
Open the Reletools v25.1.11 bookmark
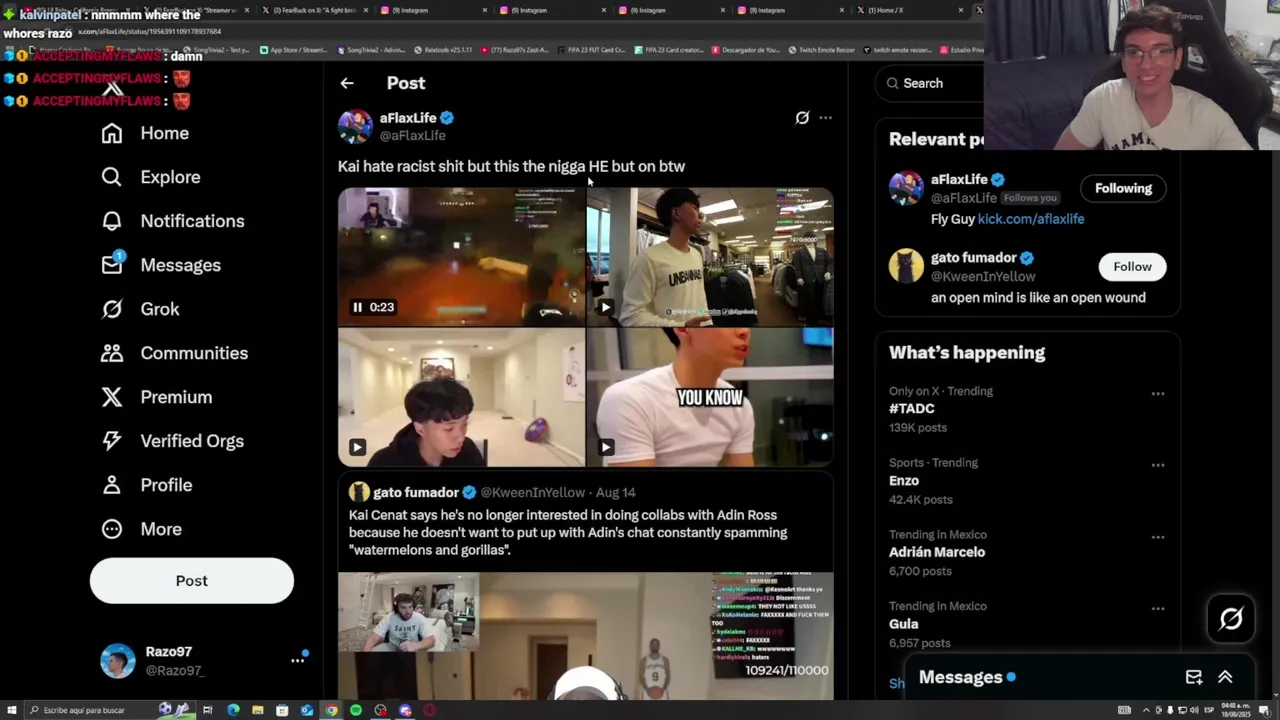[x=442, y=50]
